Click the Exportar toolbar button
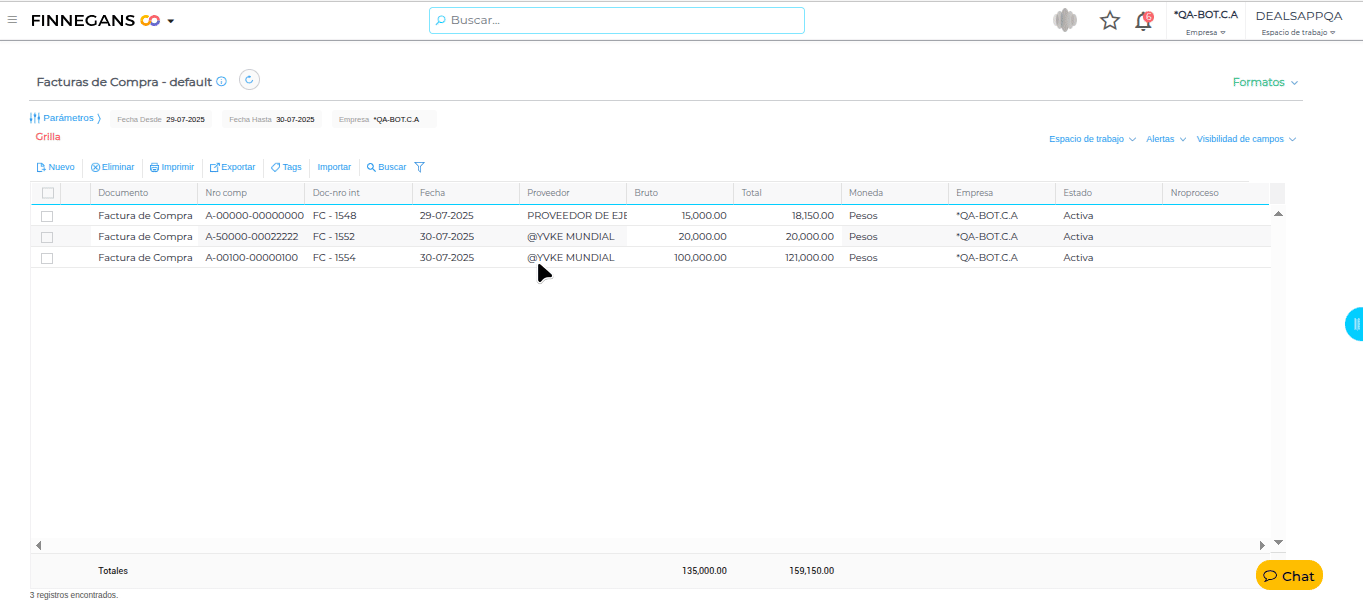 click(232, 167)
